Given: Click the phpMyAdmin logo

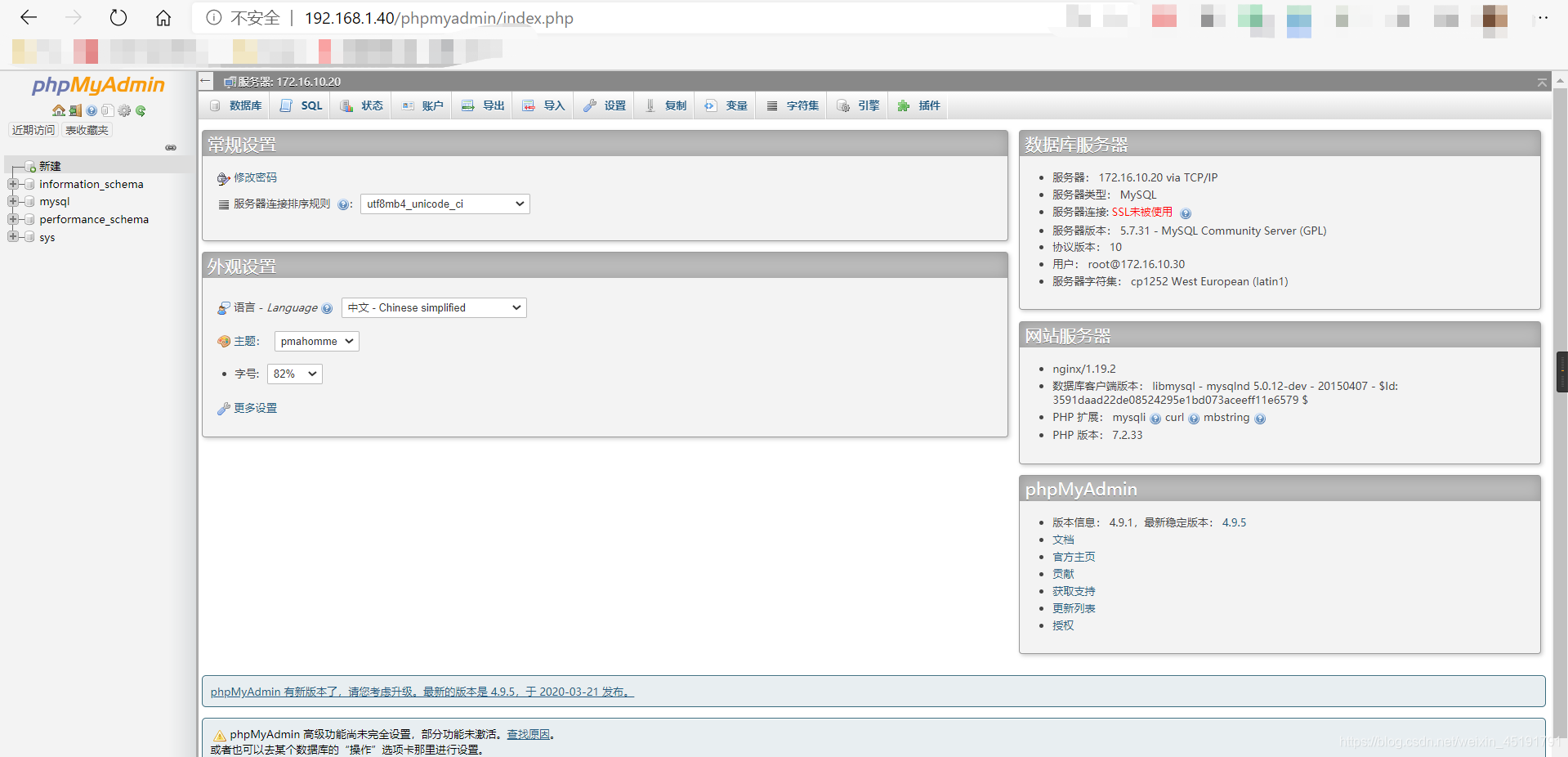Looking at the screenshot, I should (98, 85).
